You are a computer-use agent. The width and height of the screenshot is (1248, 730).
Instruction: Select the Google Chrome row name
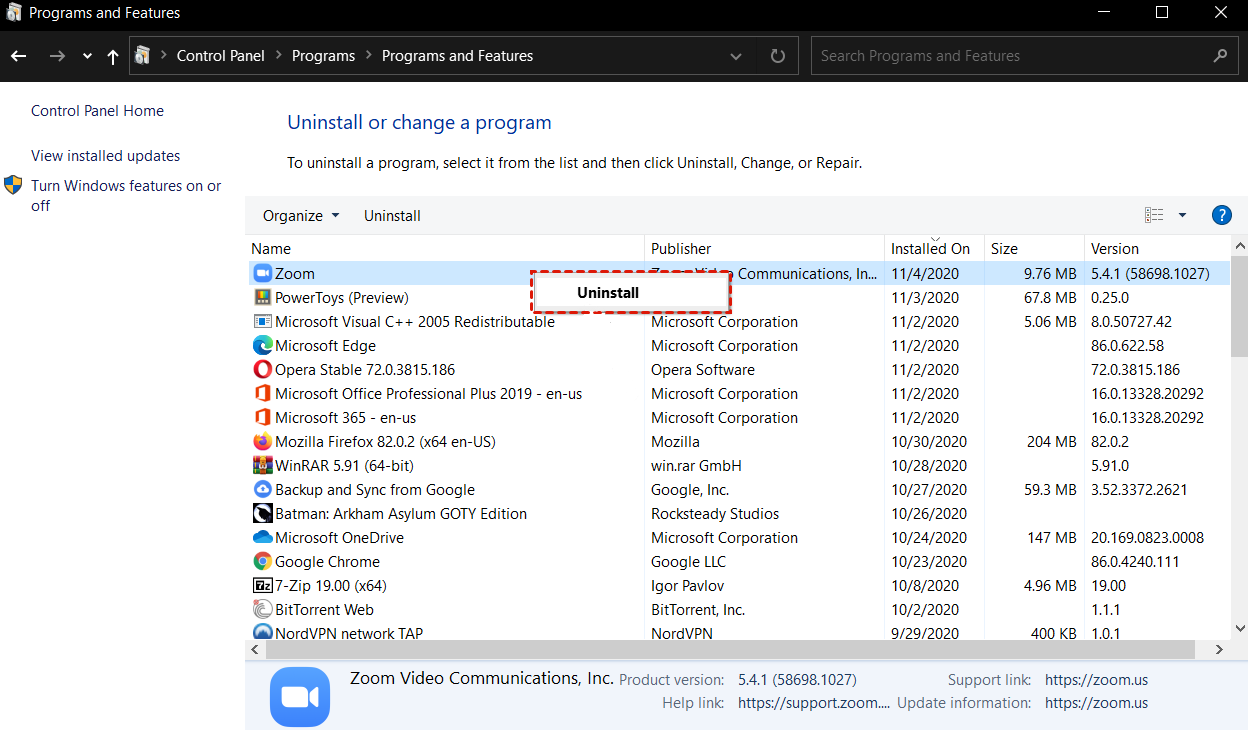tap(327, 562)
